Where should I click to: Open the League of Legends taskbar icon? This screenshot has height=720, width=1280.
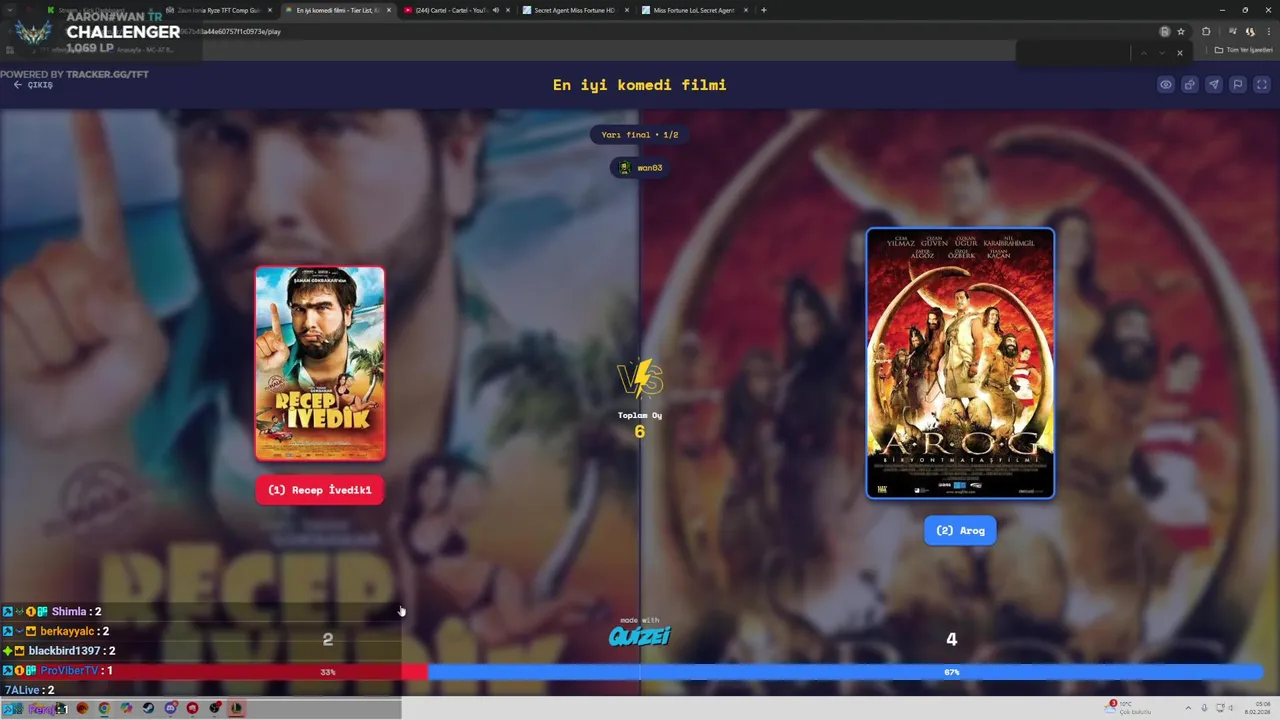[237, 709]
